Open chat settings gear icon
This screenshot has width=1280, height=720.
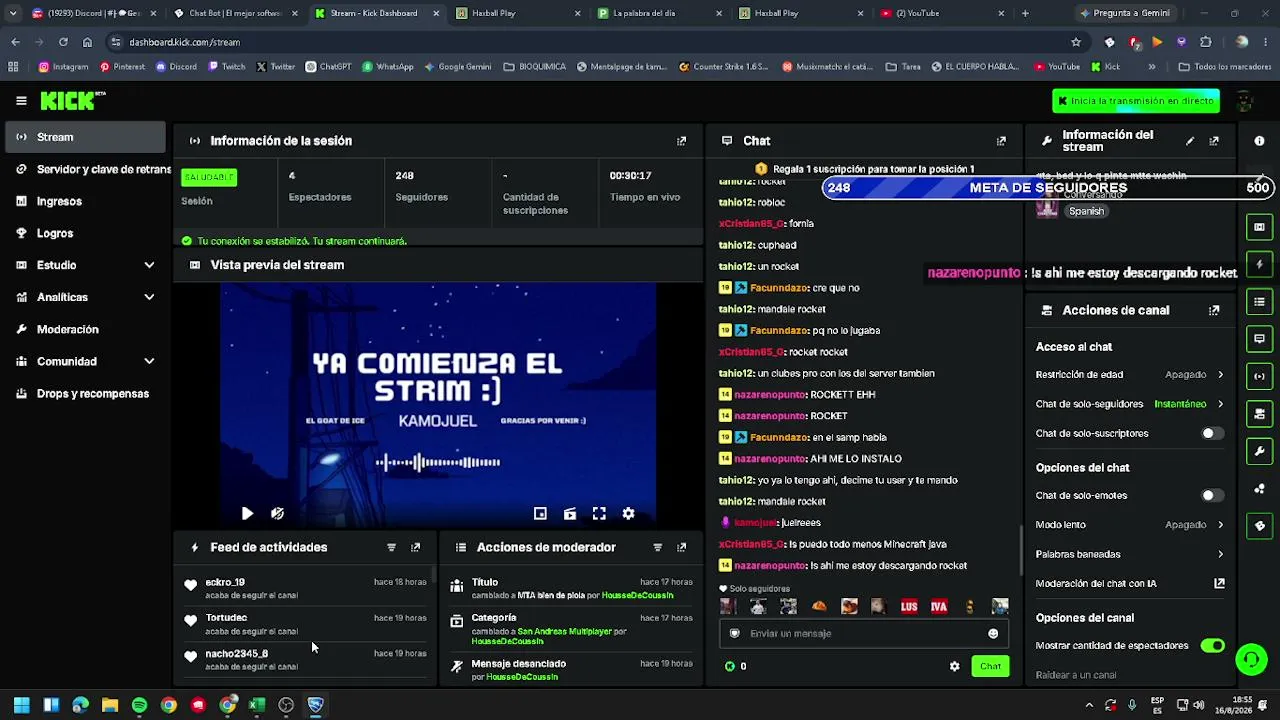[x=954, y=666]
